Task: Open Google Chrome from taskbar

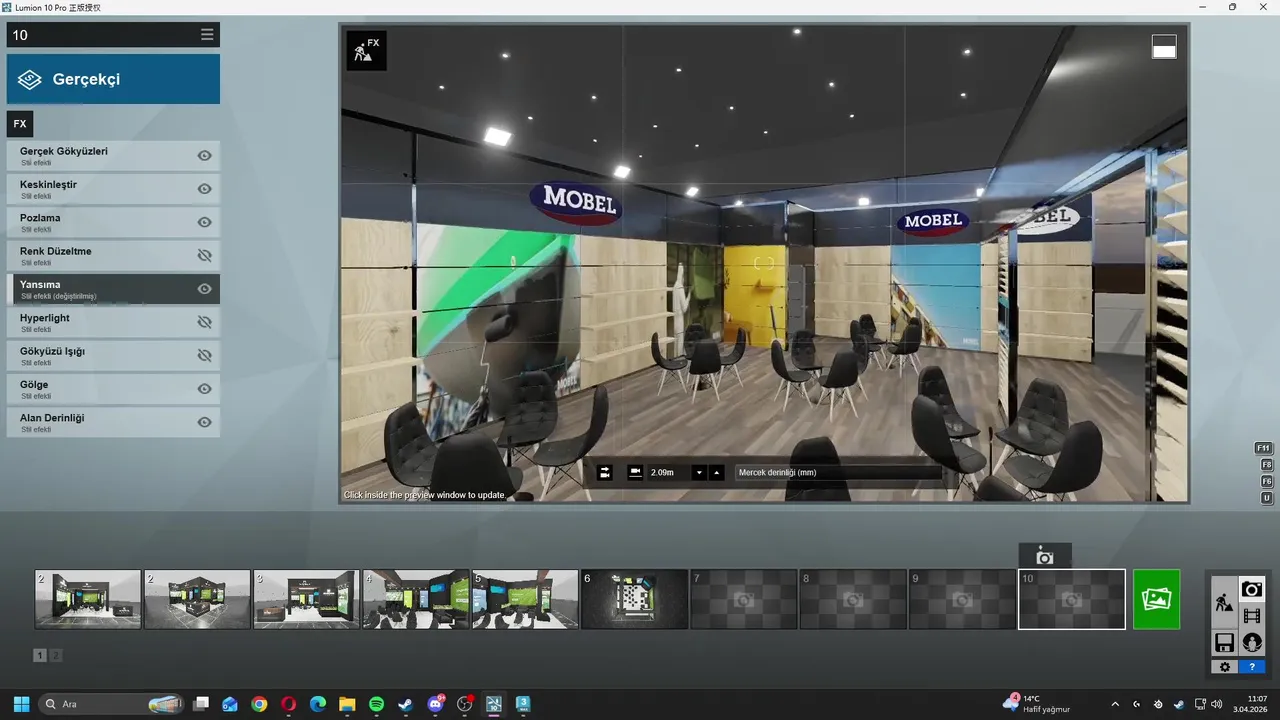Action: 259,704
